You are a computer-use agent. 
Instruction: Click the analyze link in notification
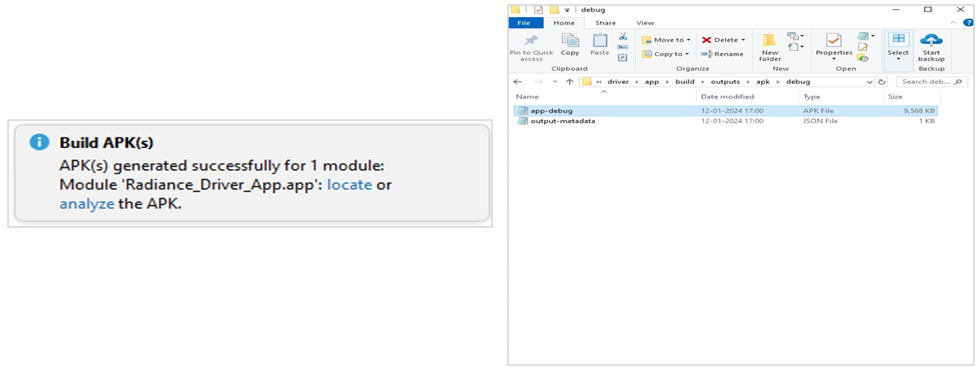pyautogui.click(x=87, y=203)
